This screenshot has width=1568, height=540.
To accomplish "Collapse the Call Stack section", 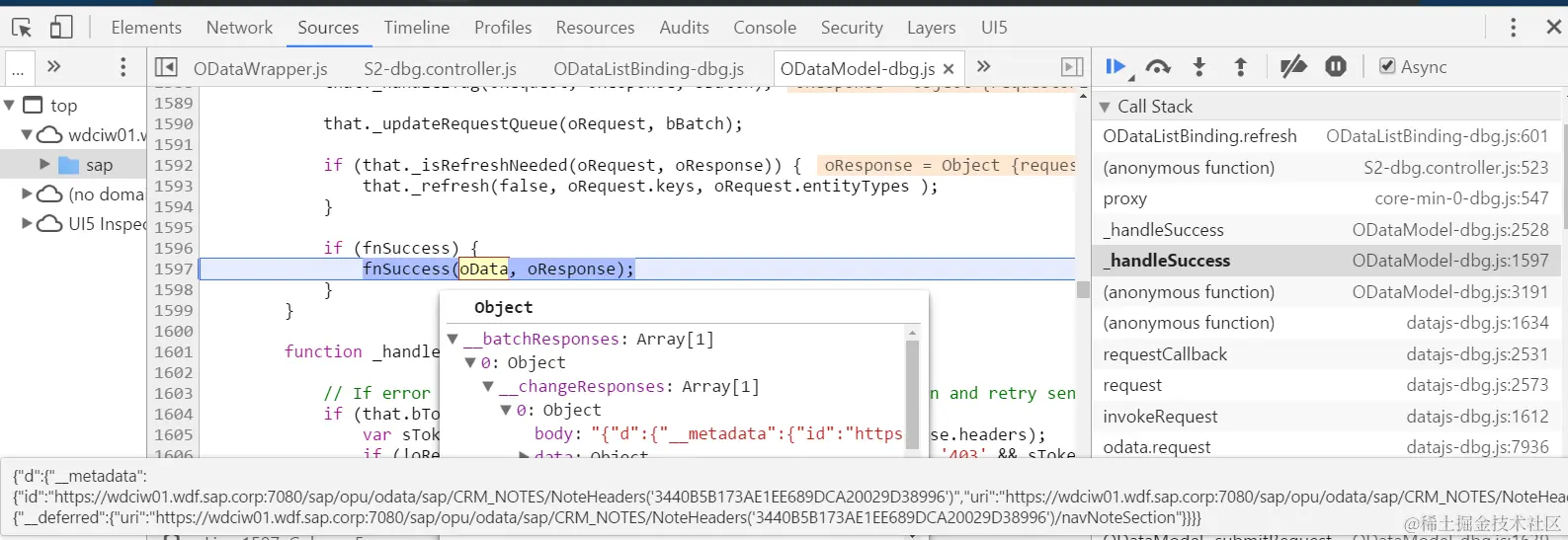I will [1106, 107].
